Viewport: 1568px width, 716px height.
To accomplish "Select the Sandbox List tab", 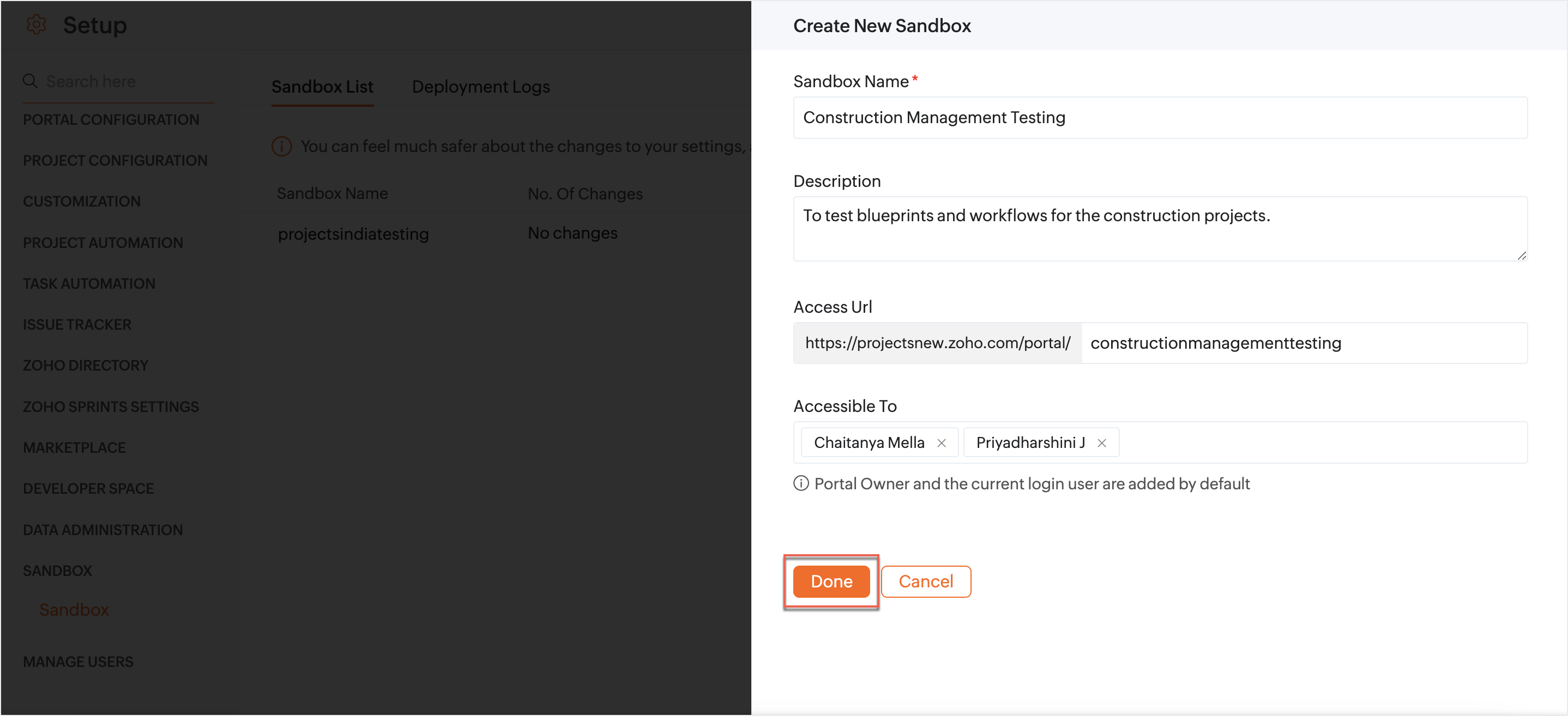I will point(322,87).
